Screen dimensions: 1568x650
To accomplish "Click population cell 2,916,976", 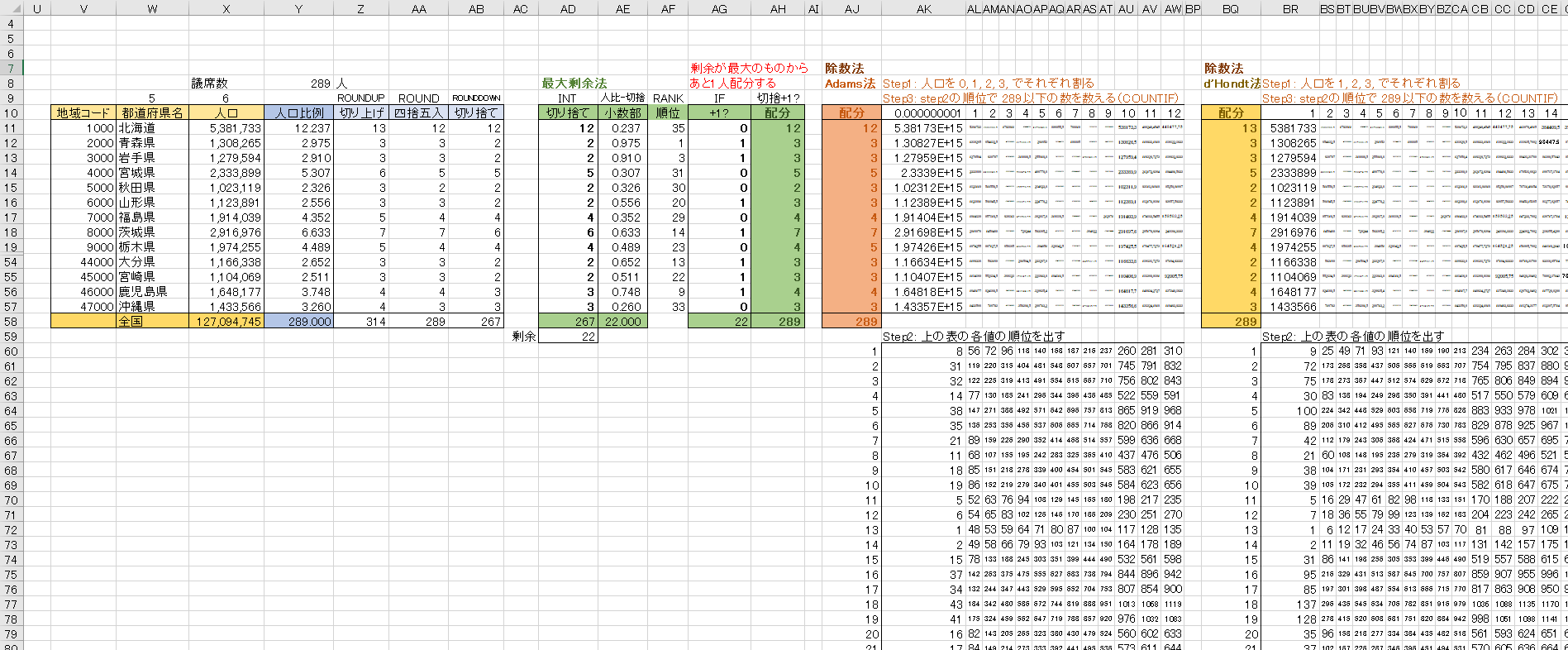I will pyautogui.click(x=226, y=232).
